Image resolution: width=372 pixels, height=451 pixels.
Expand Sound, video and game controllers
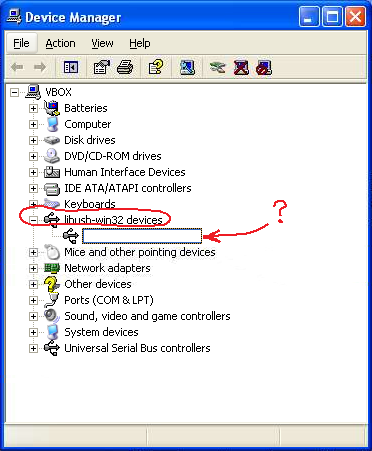[33, 316]
